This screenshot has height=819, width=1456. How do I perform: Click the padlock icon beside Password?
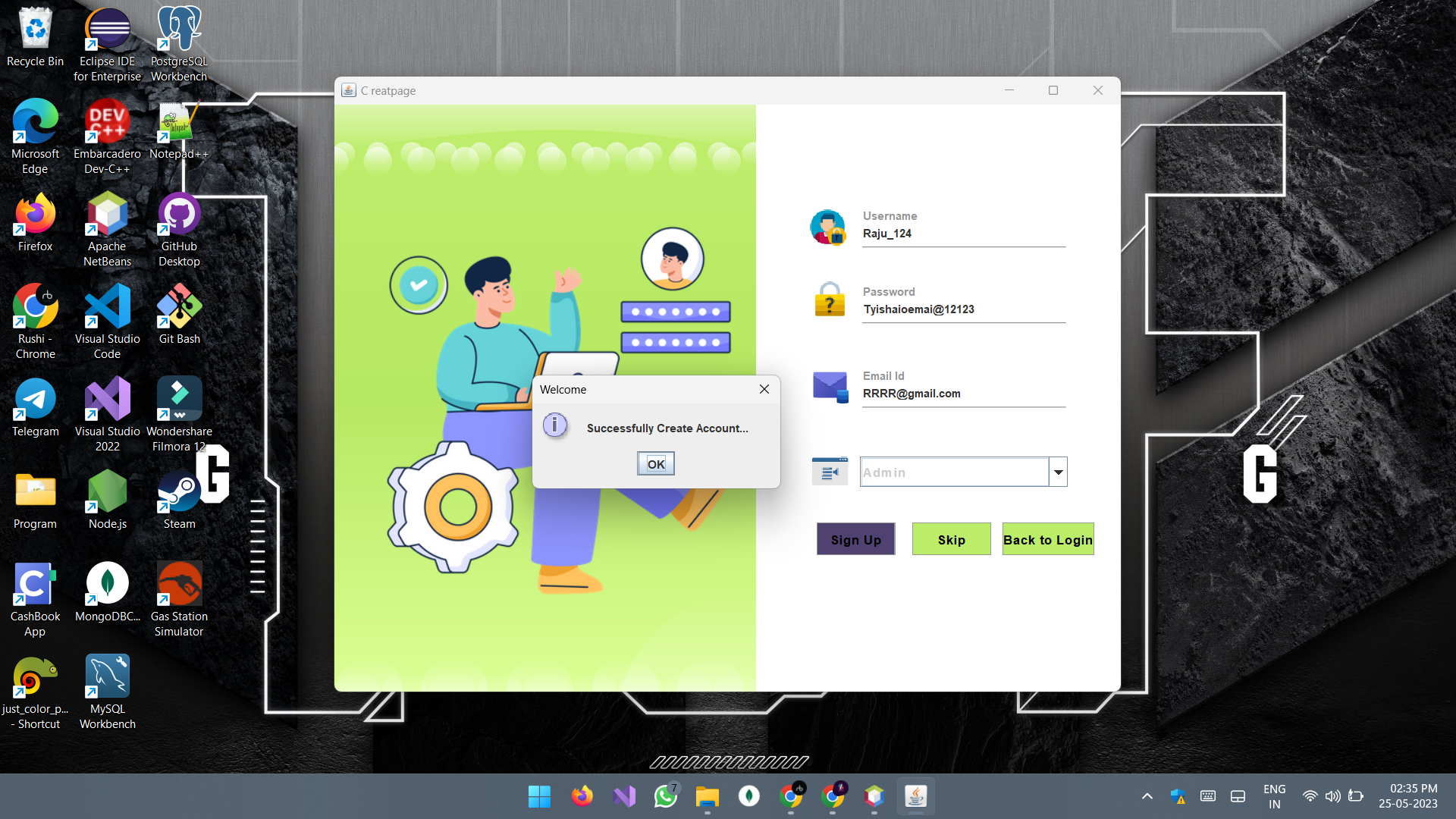pyautogui.click(x=830, y=300)
